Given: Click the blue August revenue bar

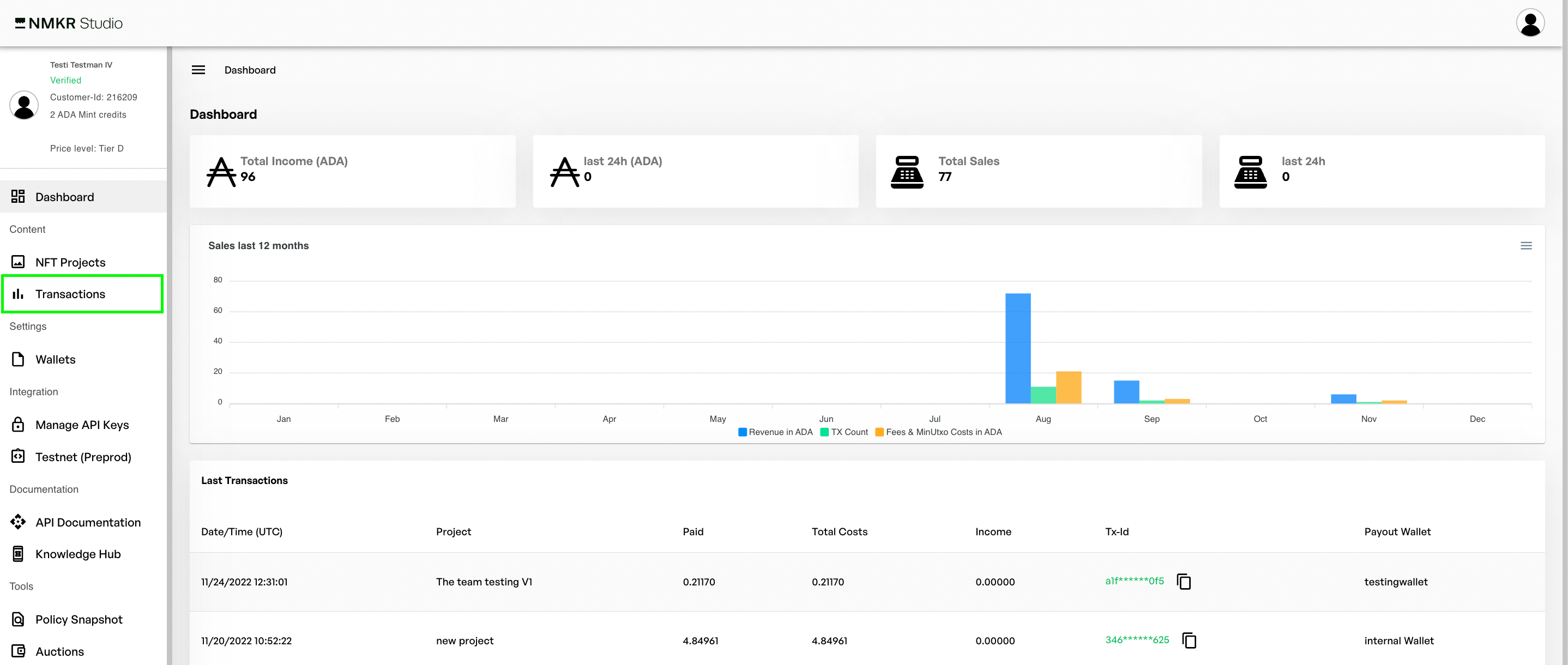Looking at the screenshot, I should click(1017, 348).
